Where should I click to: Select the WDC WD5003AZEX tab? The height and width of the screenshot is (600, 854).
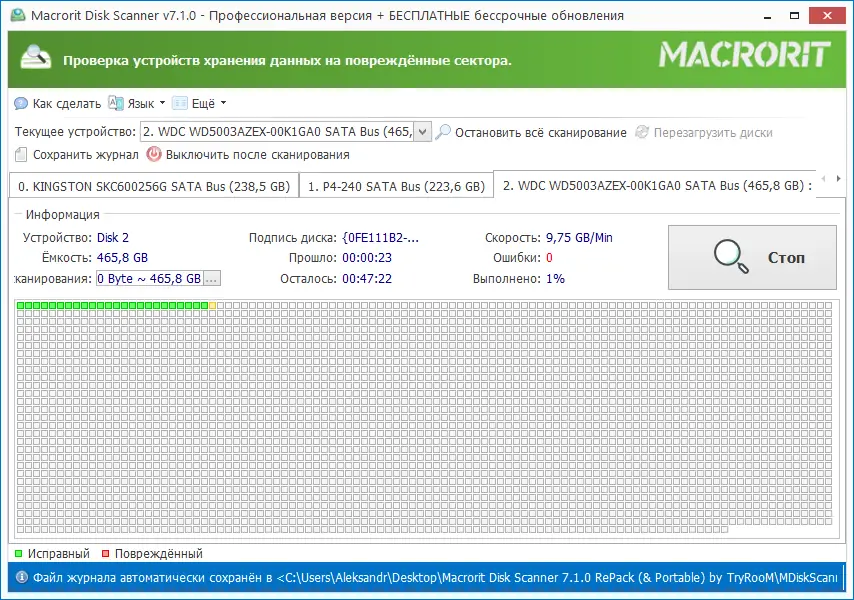[657, 186]
